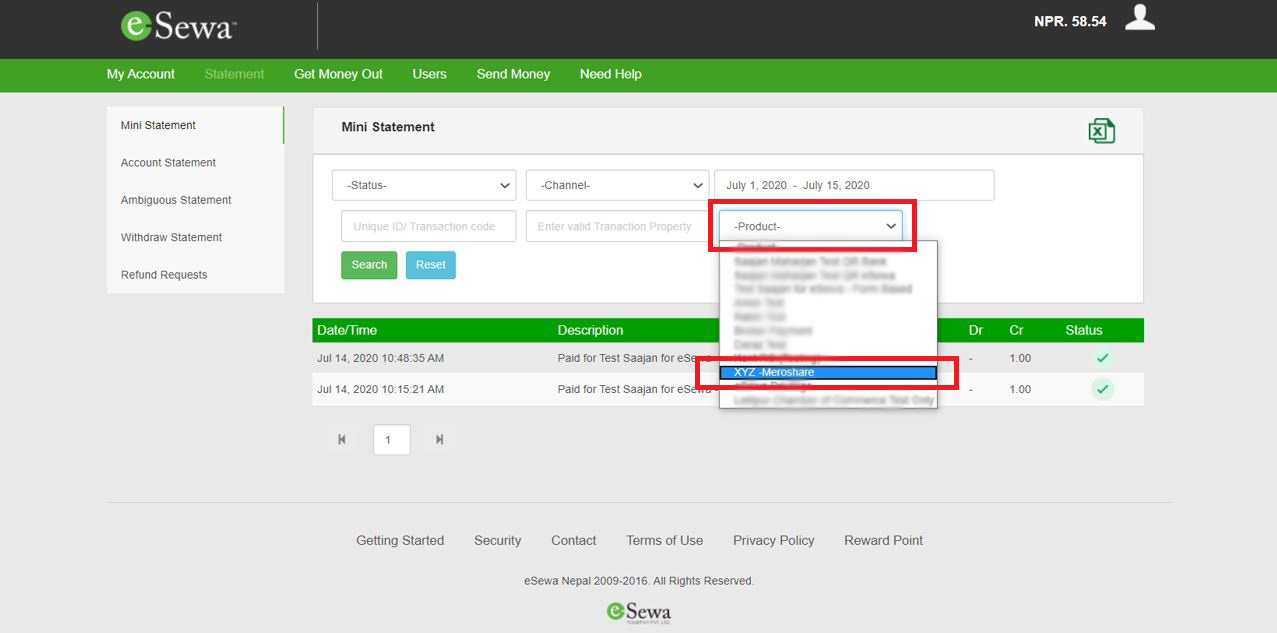Click the eSewa logo in the footer

pos(639,611)
